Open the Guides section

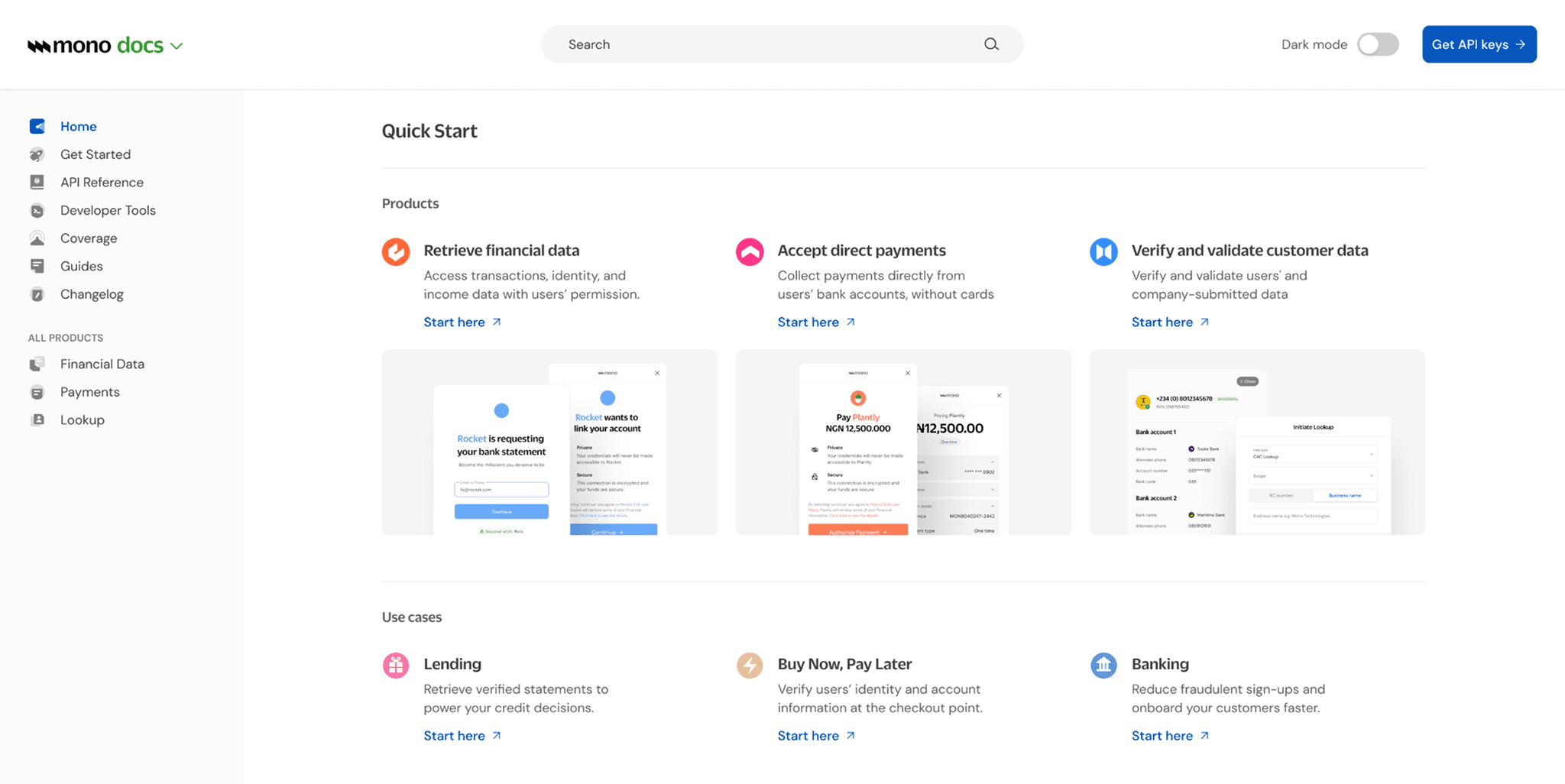(x=81, y=266)
